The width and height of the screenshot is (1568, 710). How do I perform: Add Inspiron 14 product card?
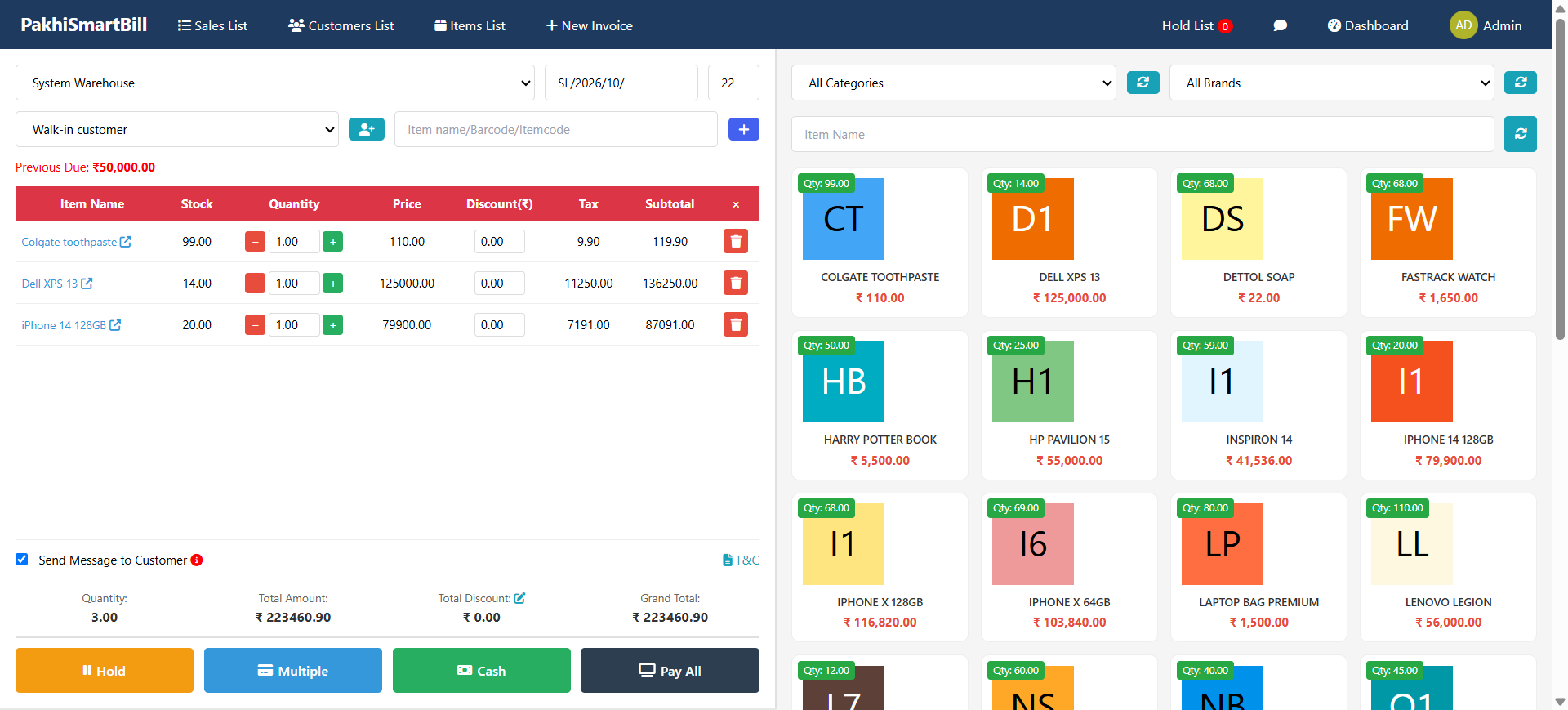(x=1258, y=405)
